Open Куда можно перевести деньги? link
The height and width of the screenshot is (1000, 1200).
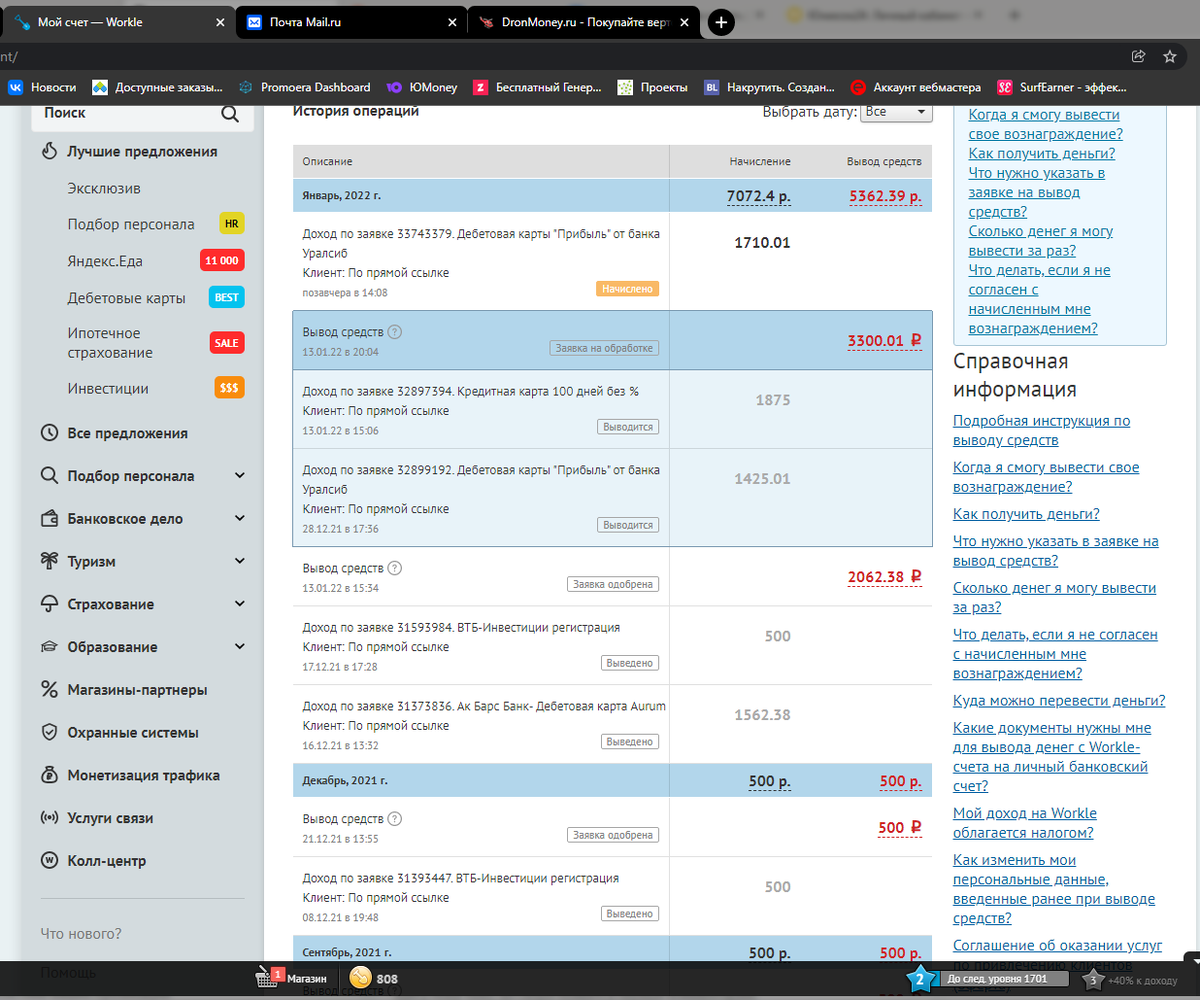click(1059, 701)
